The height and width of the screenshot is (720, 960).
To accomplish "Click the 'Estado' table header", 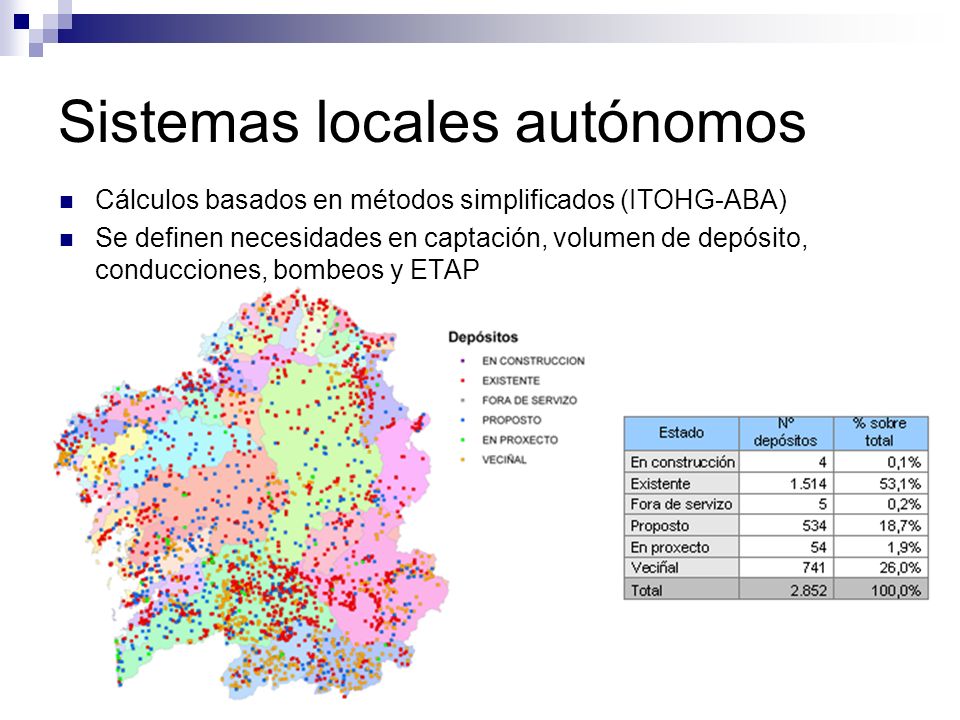I will pos(681,433).
